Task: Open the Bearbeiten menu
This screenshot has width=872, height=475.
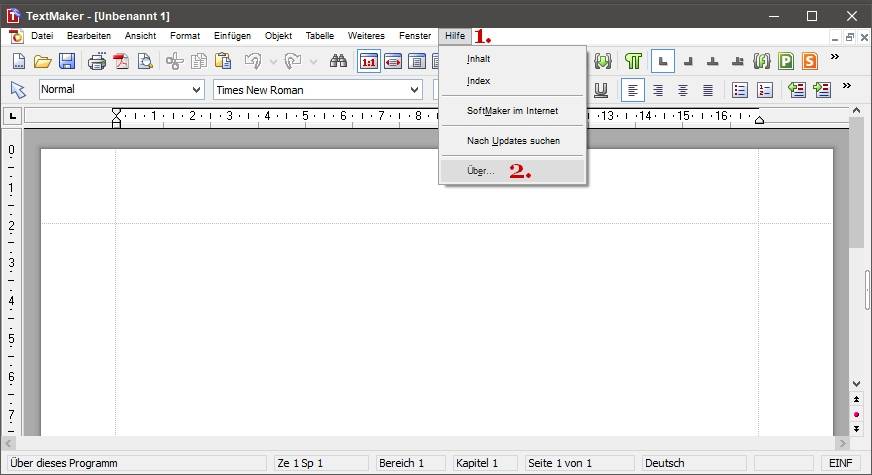Action: pos(89,36)
